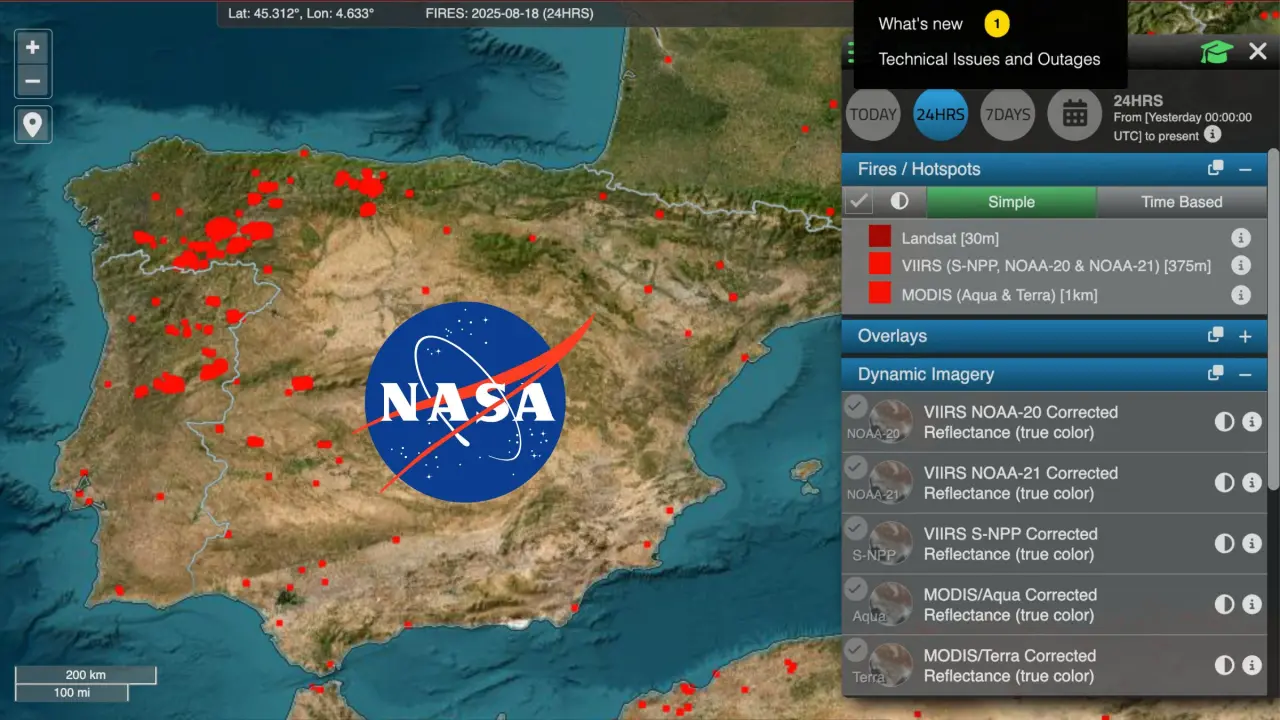Select the TODAY time range button
The height and width of the screenshot is (720, 1280).
pos(873,114)
